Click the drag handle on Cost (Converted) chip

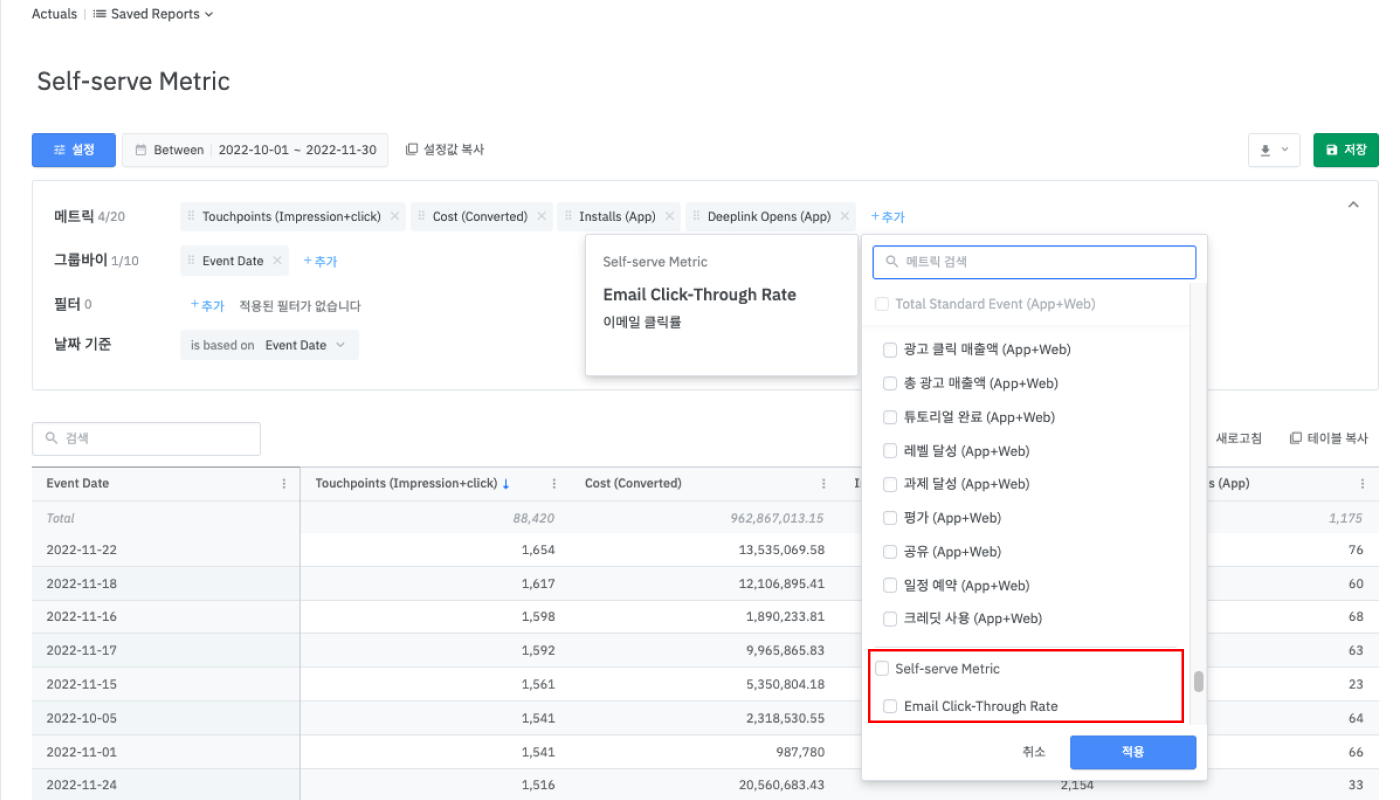[x=422, y=217]
